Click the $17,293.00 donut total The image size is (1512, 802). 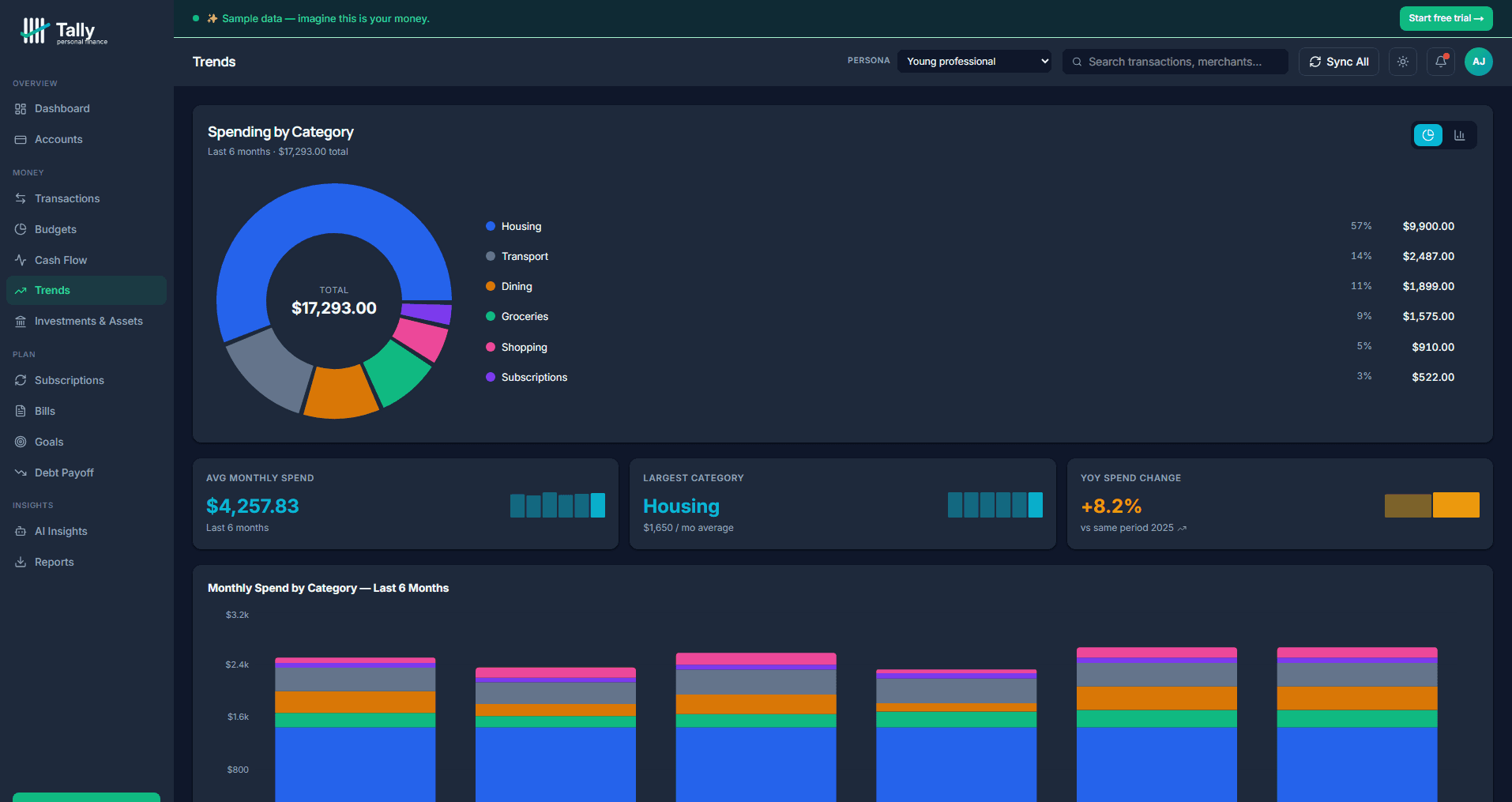334,308
